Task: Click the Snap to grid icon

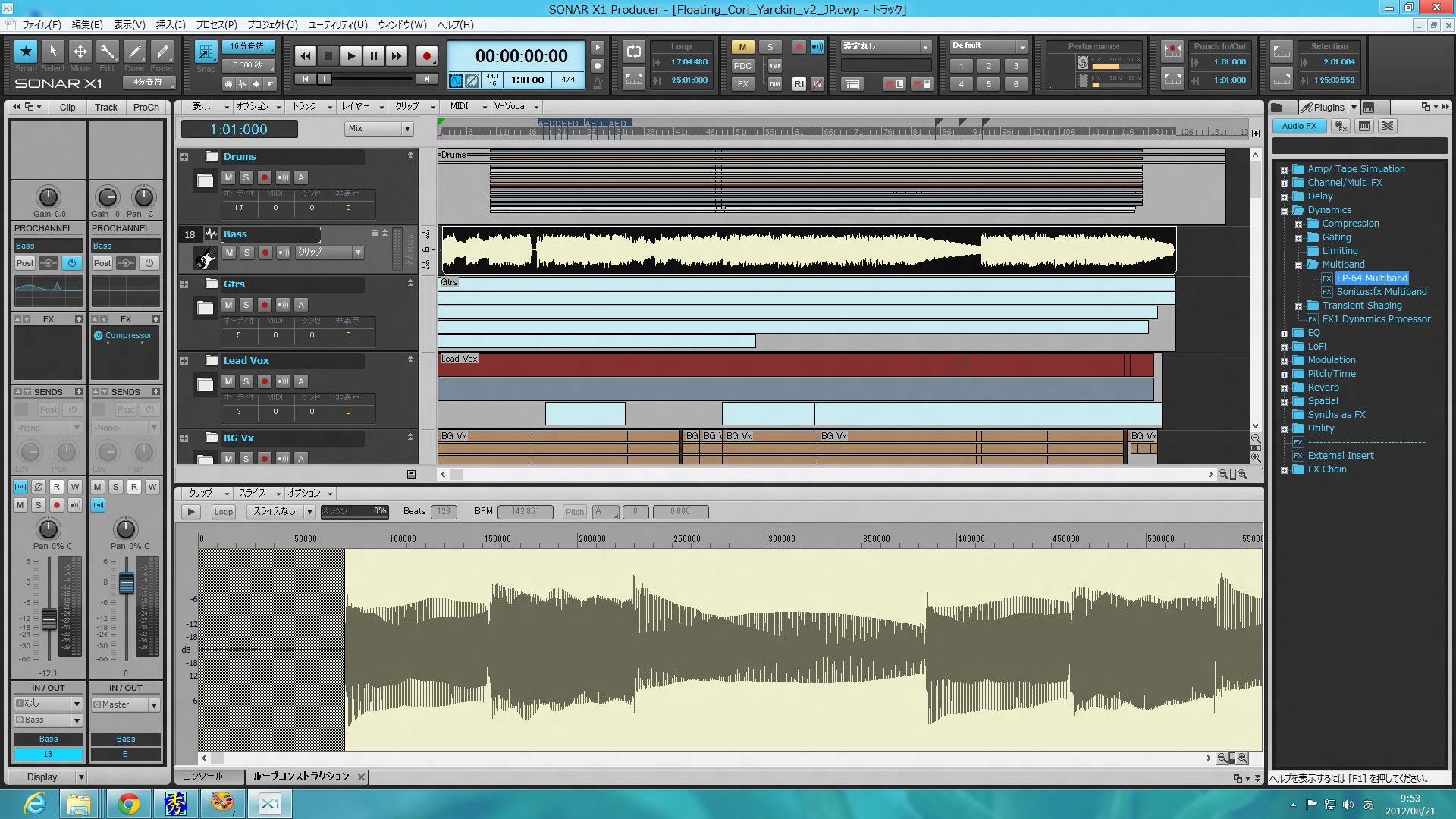Action: (x=206, y=52)
